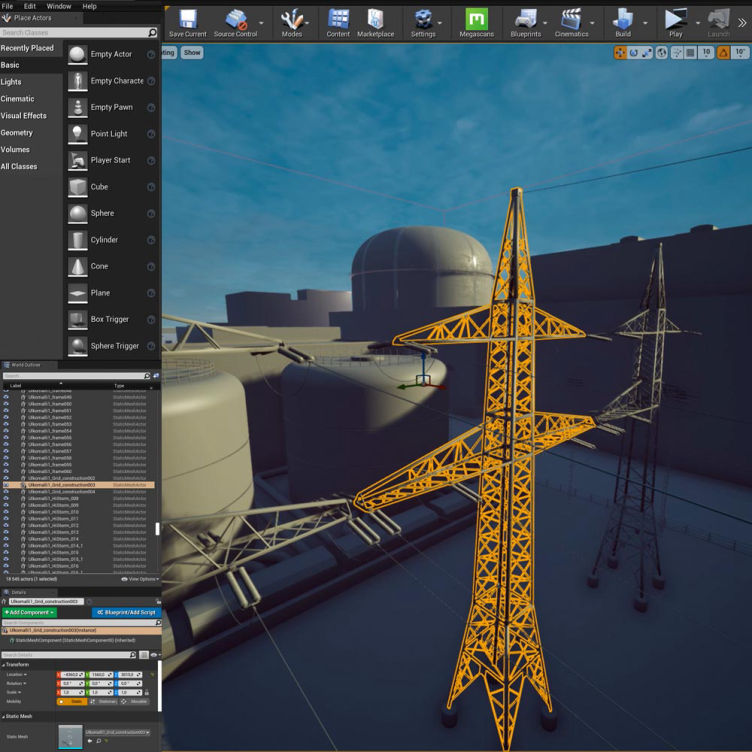This screenshot has height=752, width=752.
Task: Click the Add Component button
Action: coord(29,612)
